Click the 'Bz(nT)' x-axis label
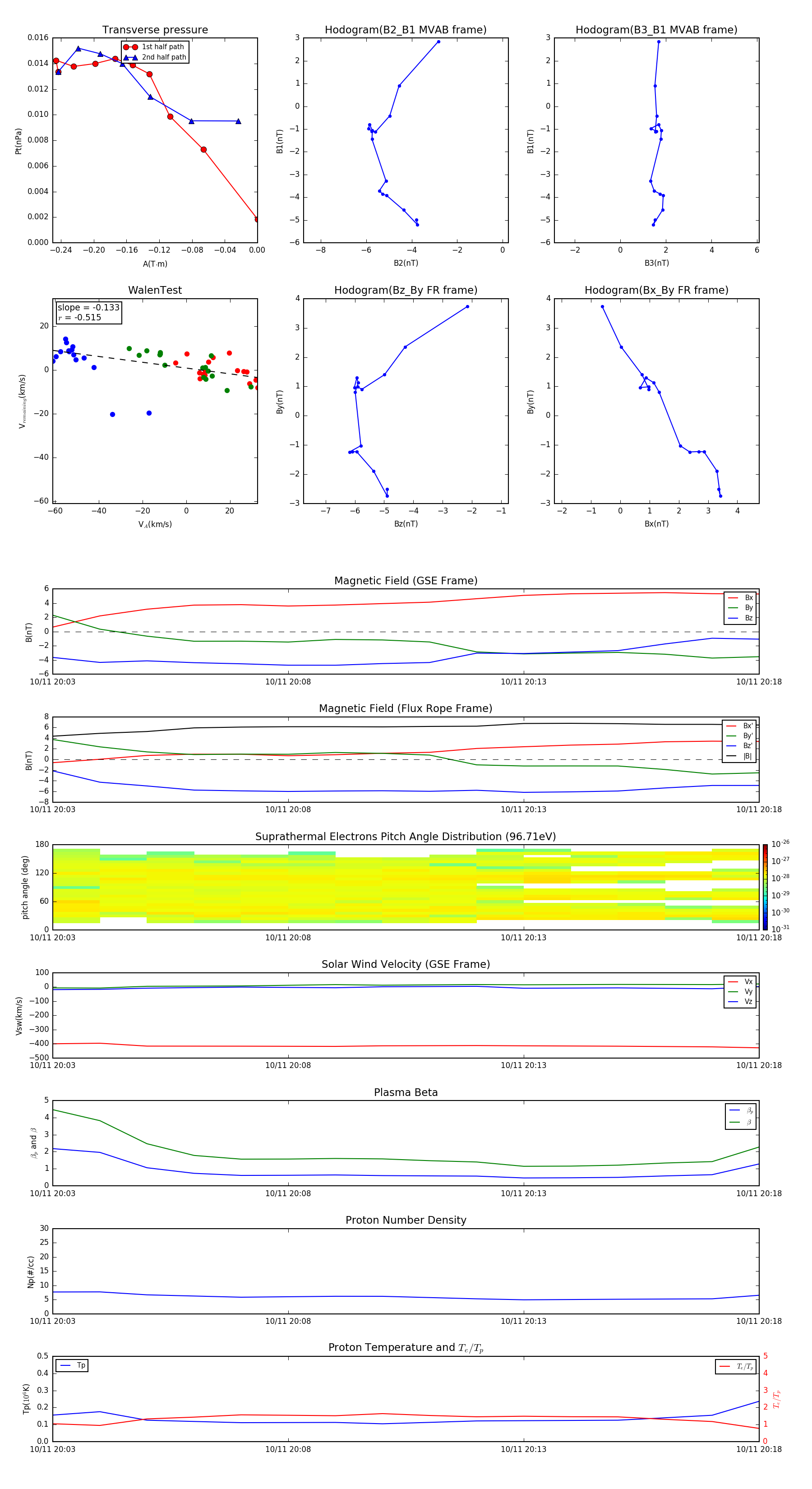The height and width of the screenshot is (1489, 812). coord(406,524)
